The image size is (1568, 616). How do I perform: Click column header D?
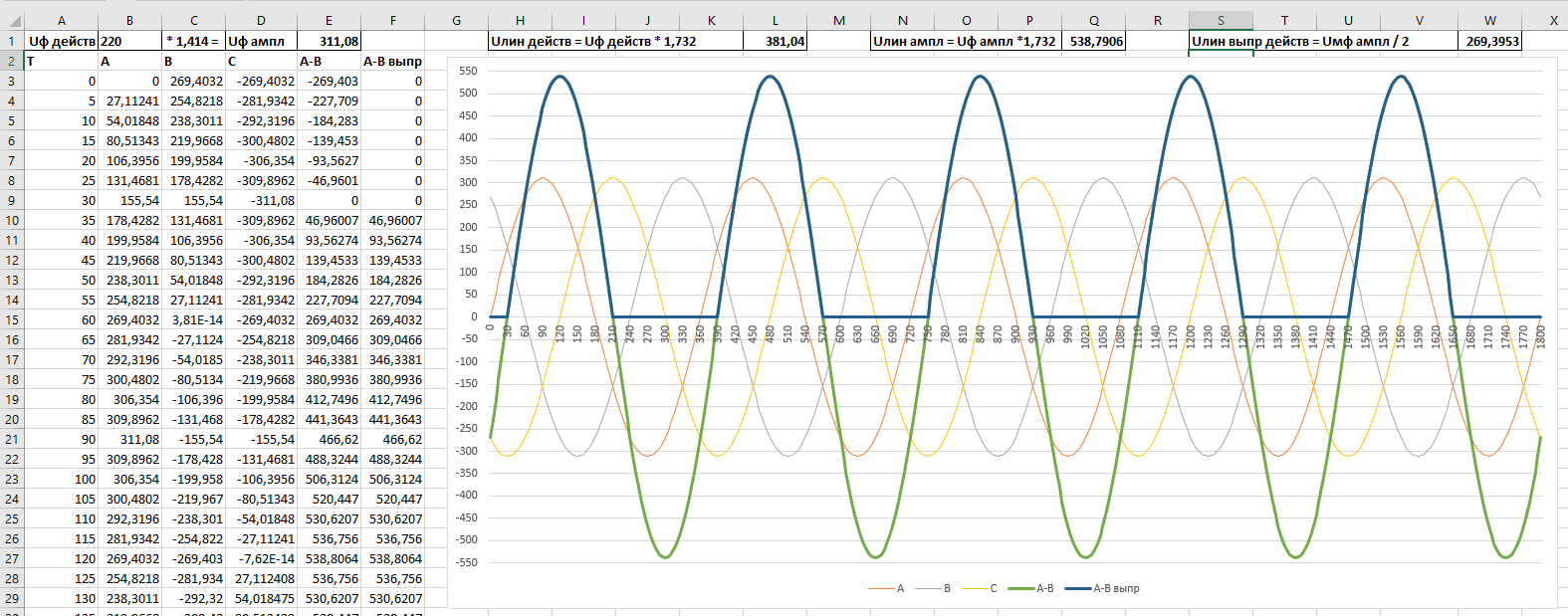261,20
